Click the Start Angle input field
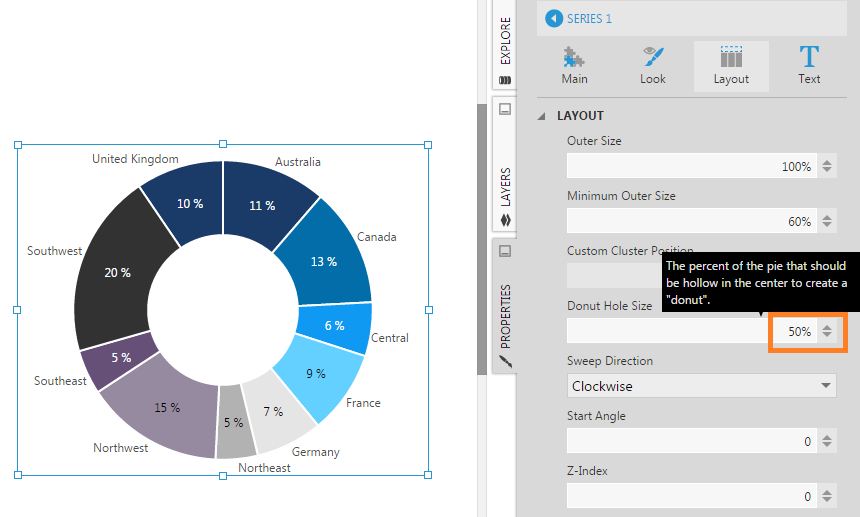This screenshot has width=860, height=517. click(690, 441)
